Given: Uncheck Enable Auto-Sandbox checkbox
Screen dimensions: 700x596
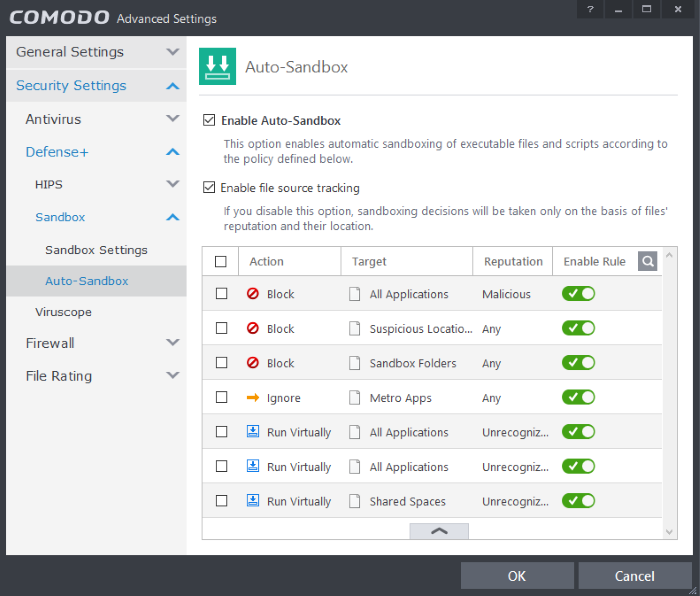Looking at the screenshot, I should click(x=209, y=120).
